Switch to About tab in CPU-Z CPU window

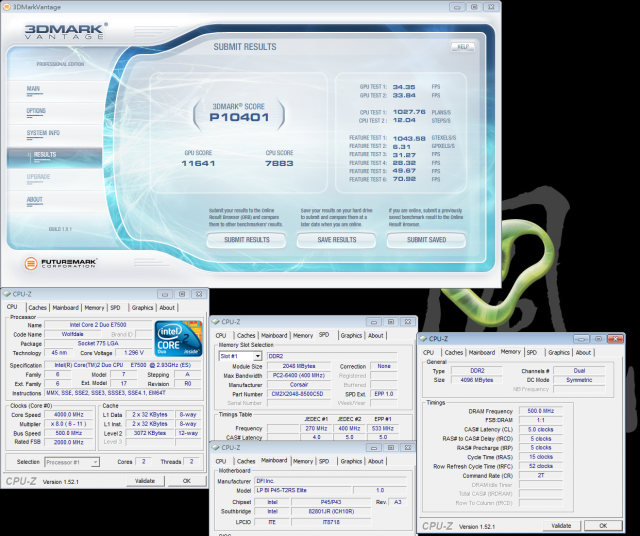[x=167, y=307]
